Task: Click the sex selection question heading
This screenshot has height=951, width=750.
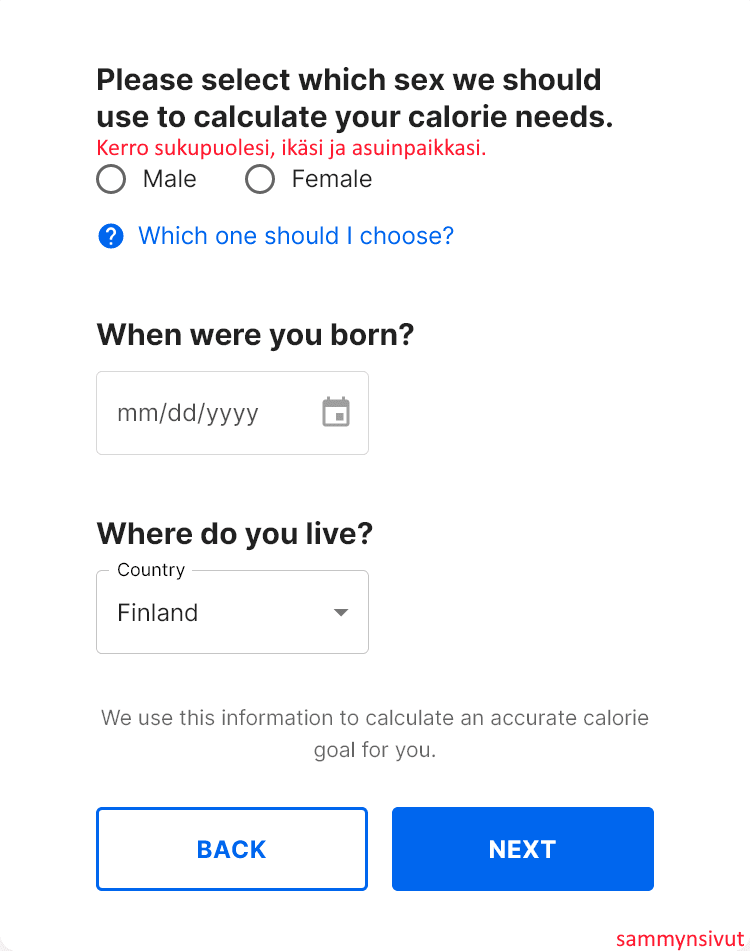Action: tap(354, 98)
